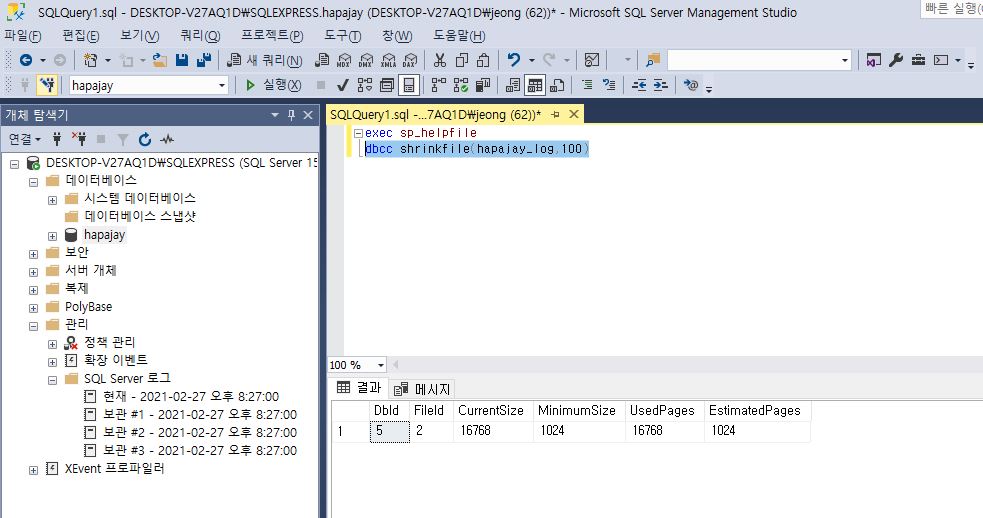Screen dimensions: 983x518
Task: Open Activity Monitor icon
Action: click(x=592, y=60)
